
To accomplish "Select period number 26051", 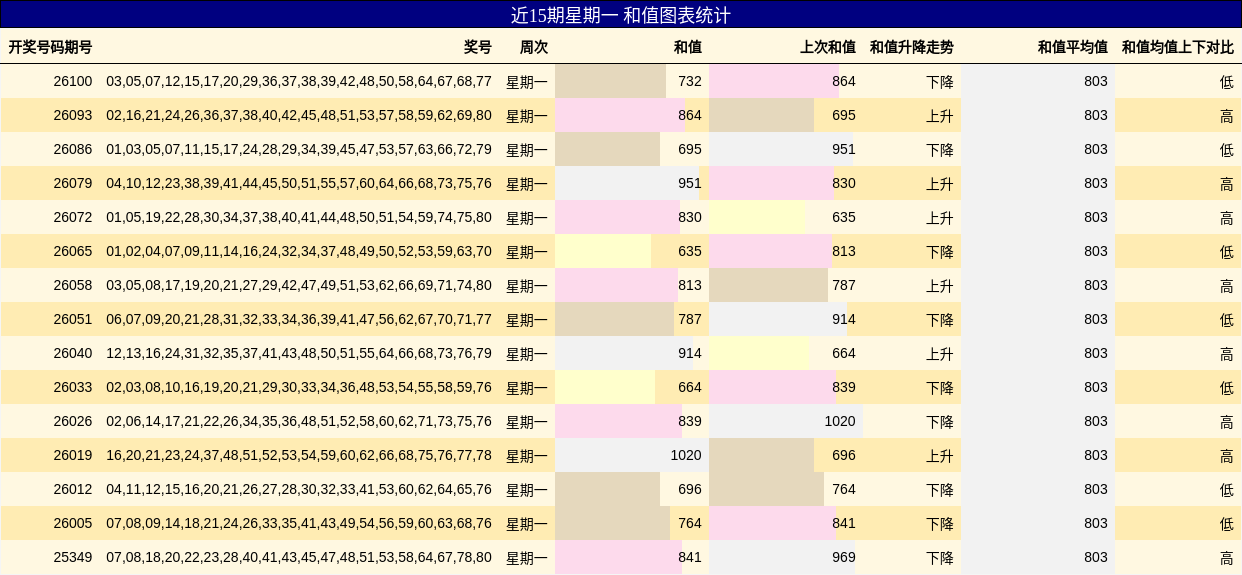I will coord(73,319).
